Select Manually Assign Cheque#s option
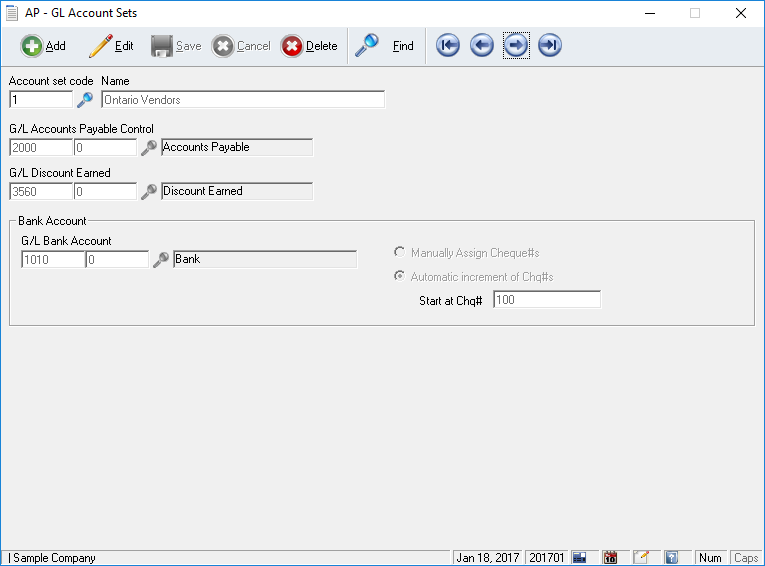The image size is (765, 566). pyautogui.click(x=401, y=253)
